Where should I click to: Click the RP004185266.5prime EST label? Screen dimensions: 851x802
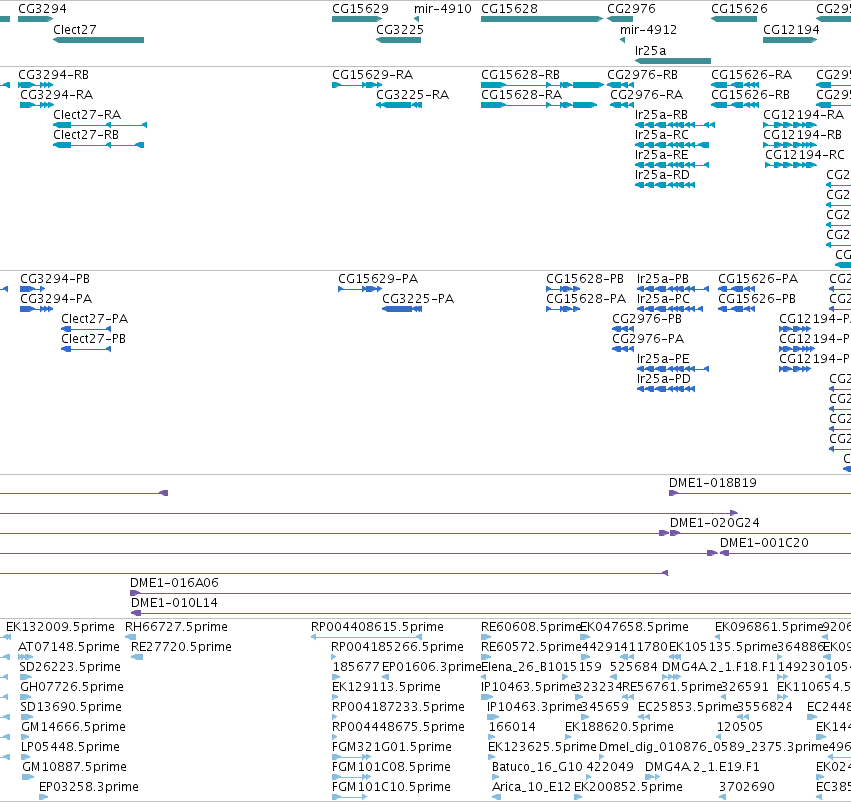pos(397,647)
